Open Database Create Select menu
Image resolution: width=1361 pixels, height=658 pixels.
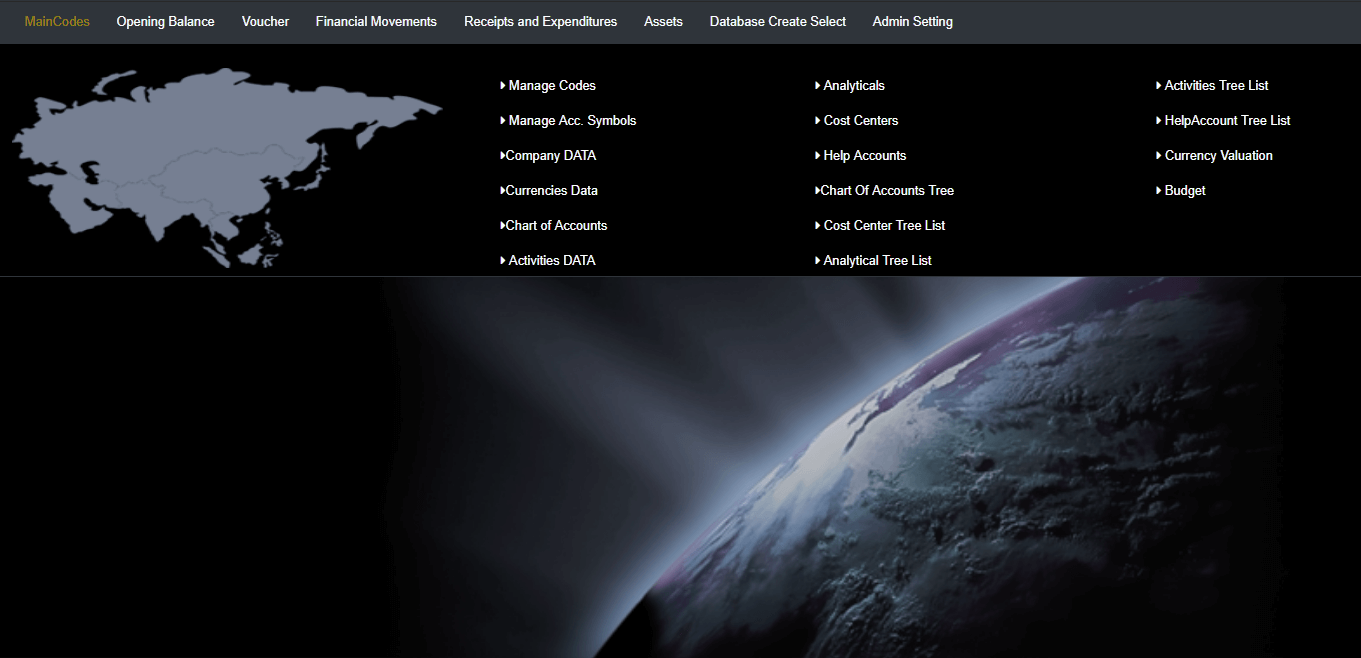(x=778, y=21)
